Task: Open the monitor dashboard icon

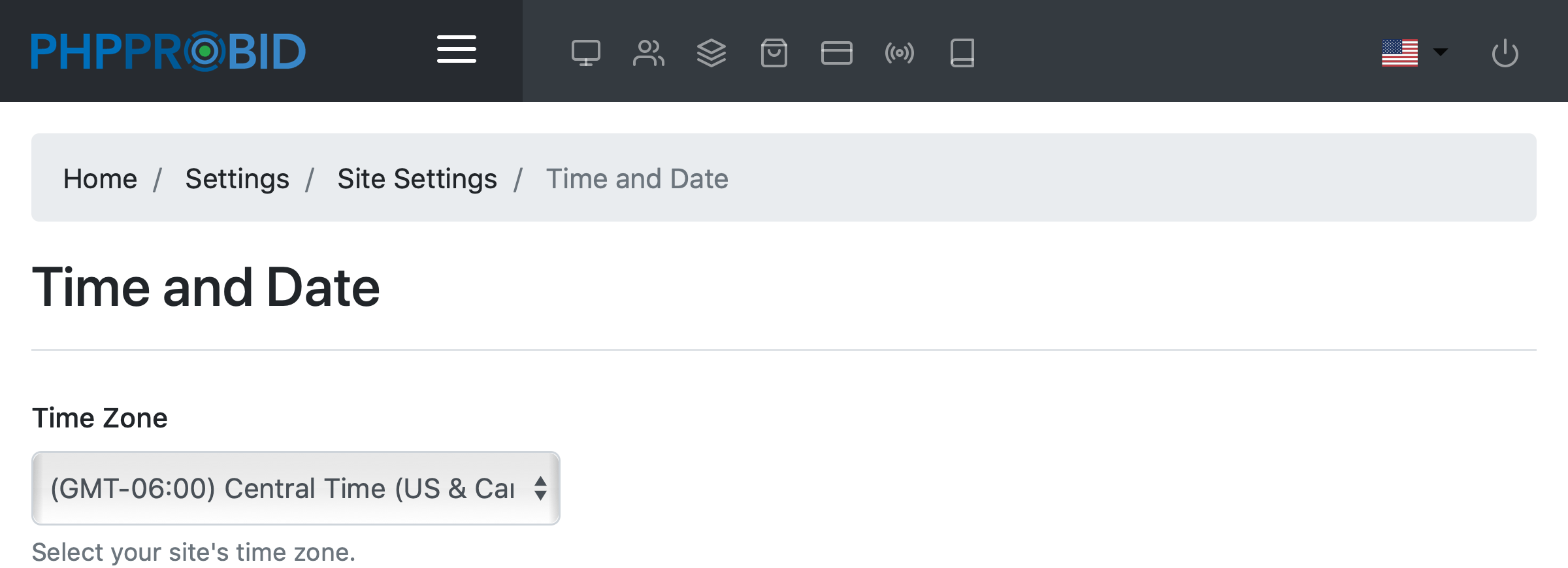Action: click(585, 53)
